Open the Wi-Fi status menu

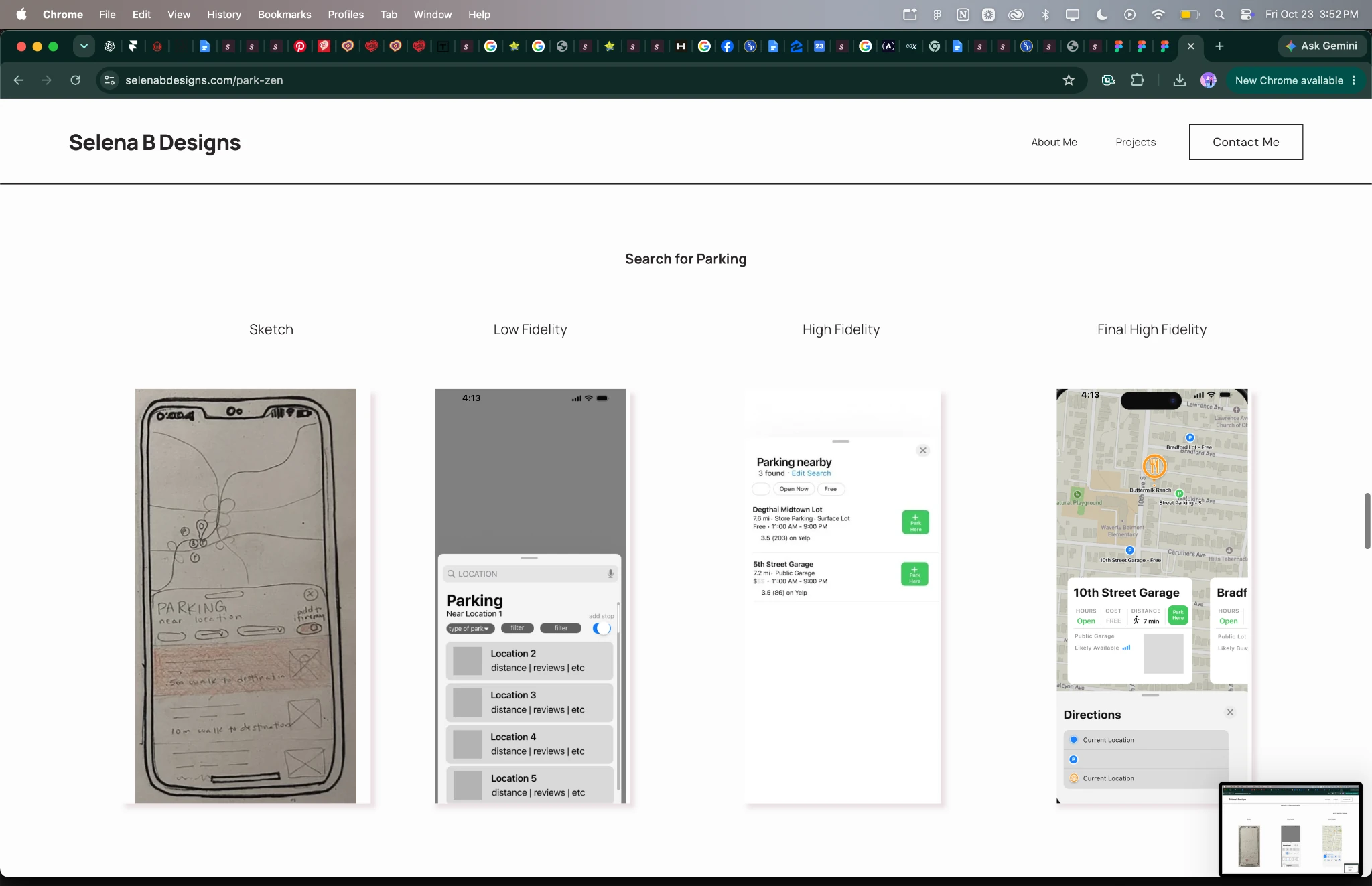click(1158, 14)
